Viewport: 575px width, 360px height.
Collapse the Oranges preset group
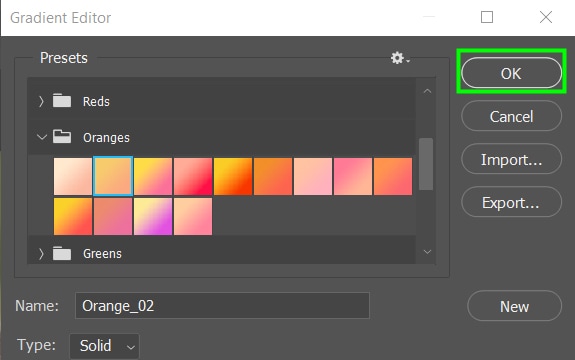pos(42,137)
